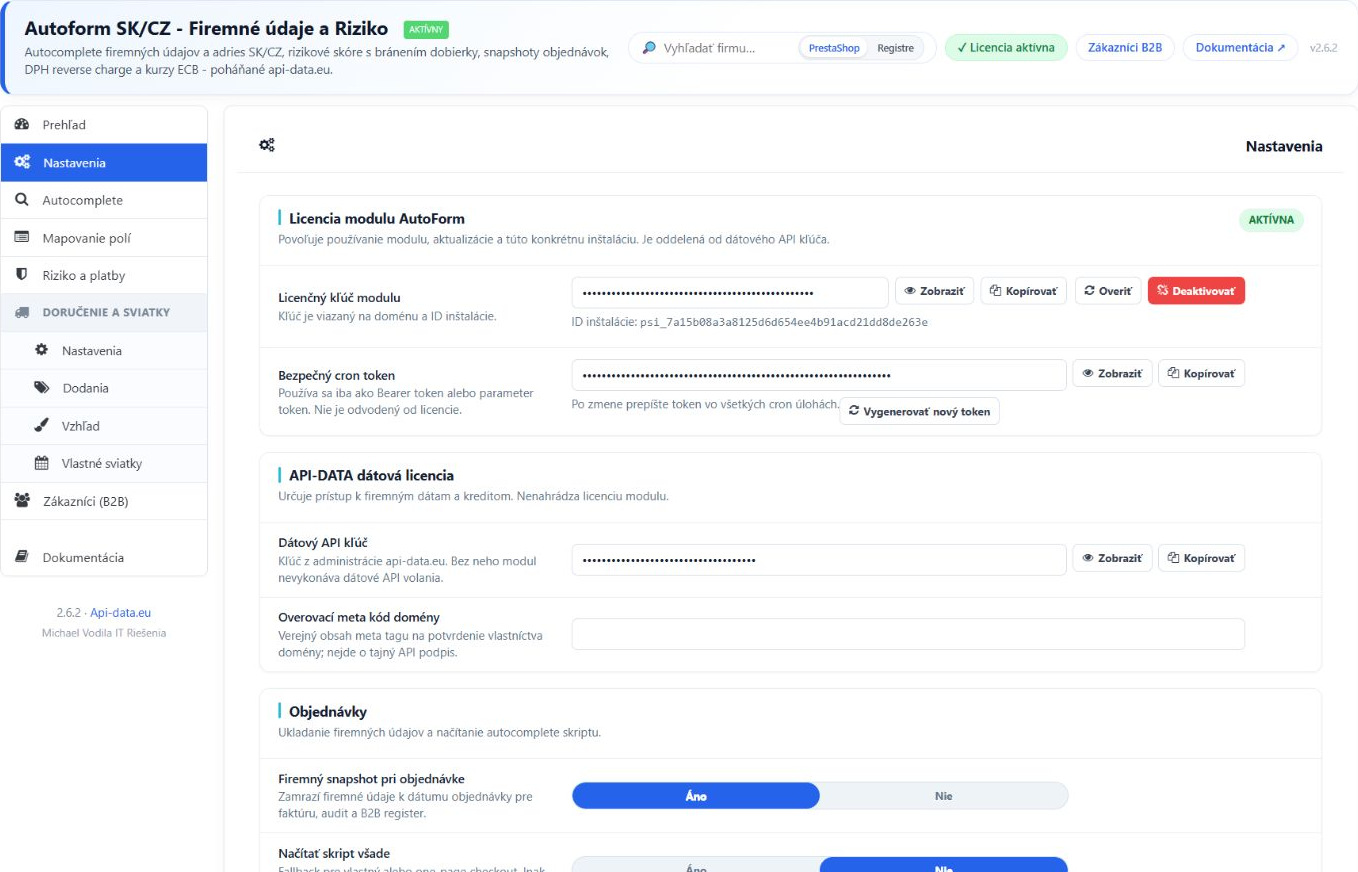Show the hidden Licenčný kľúč modulu

point(934,291)
